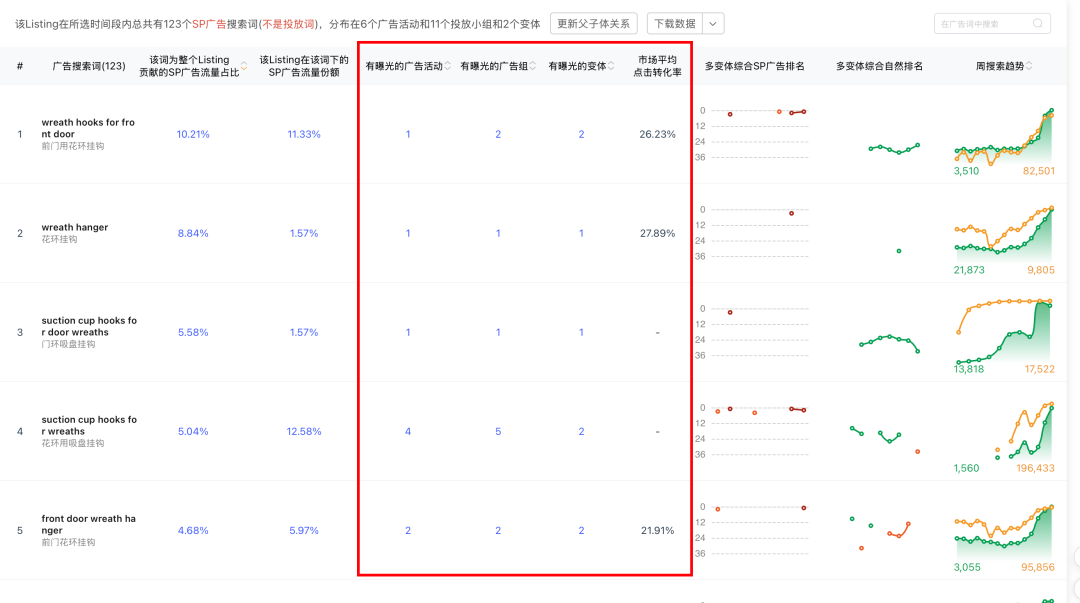Click 21.91% market conversion rate
Screen dimensions: 1080x603
[x=657, y=531]
